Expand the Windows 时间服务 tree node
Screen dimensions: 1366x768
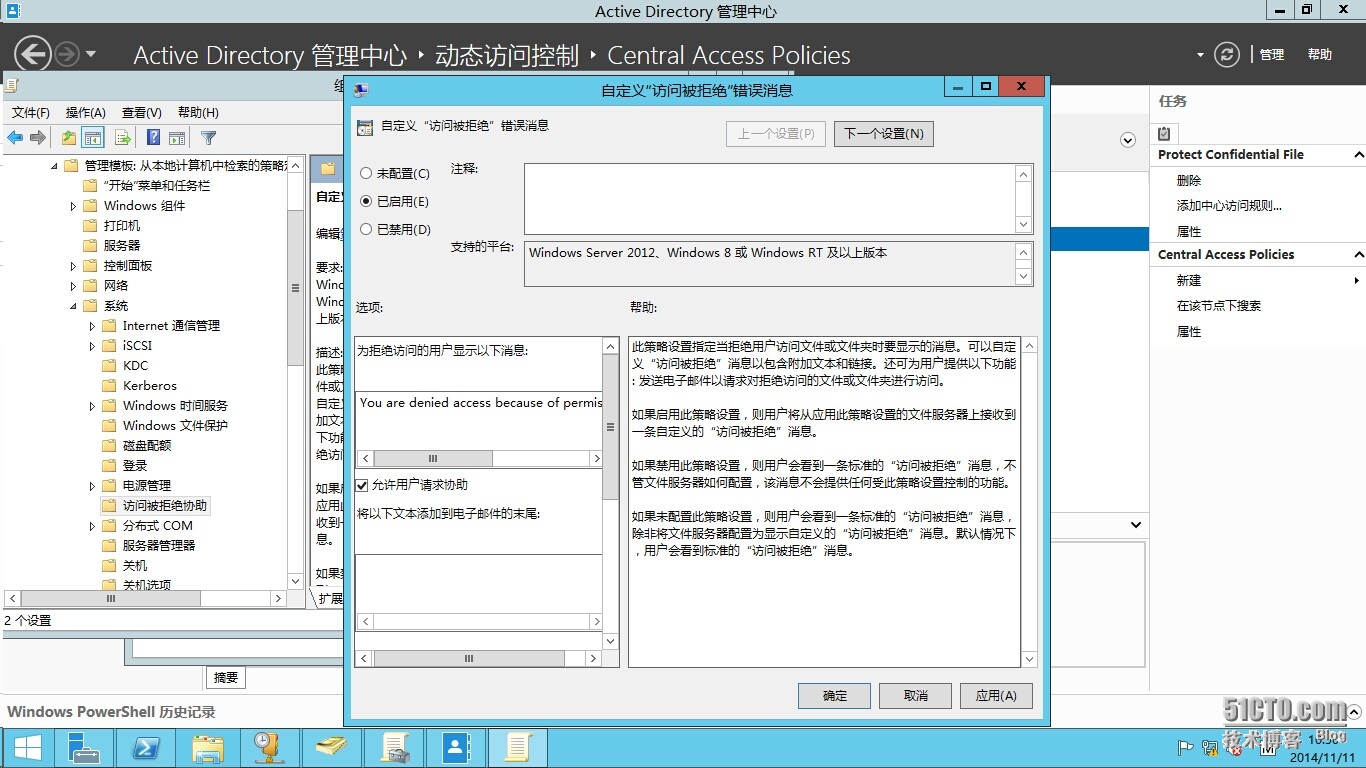[92, 406]
